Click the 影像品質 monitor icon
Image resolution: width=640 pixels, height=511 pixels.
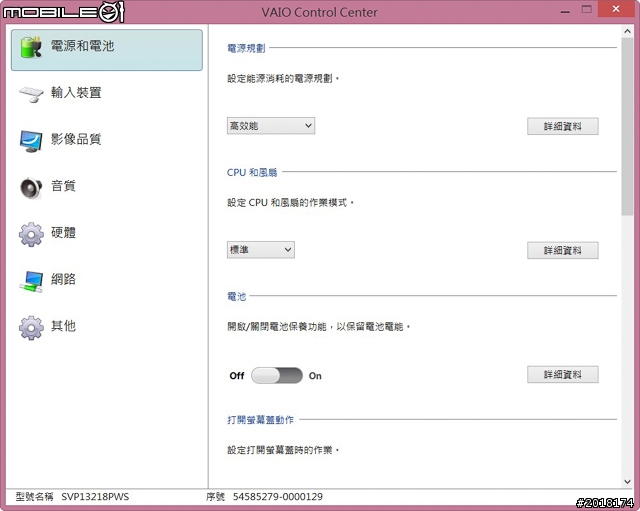(31, 141)
